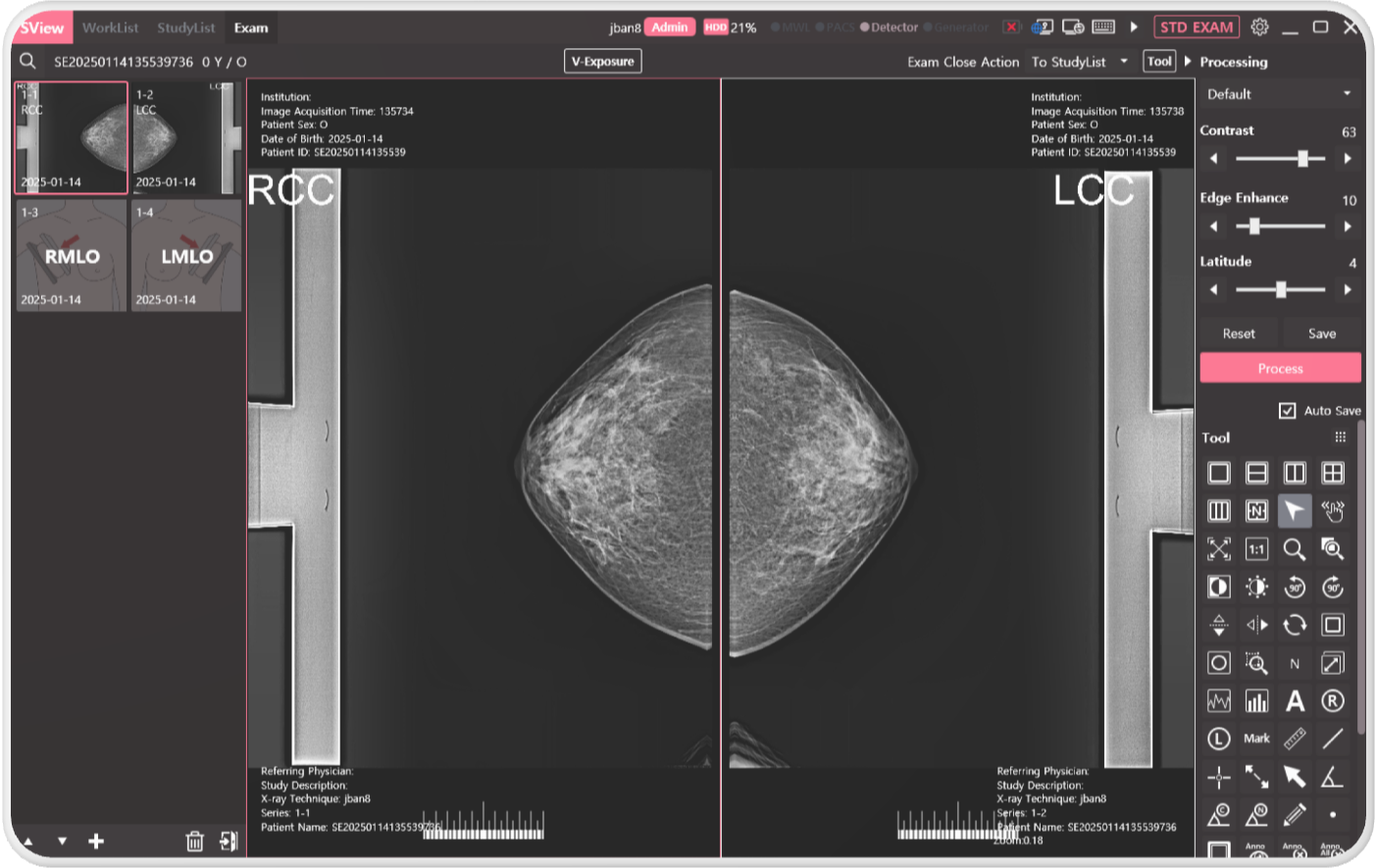Open the Default processing preset dropdown
Viewport: 1376px width, 868px height.
[x=1280, y=94]
